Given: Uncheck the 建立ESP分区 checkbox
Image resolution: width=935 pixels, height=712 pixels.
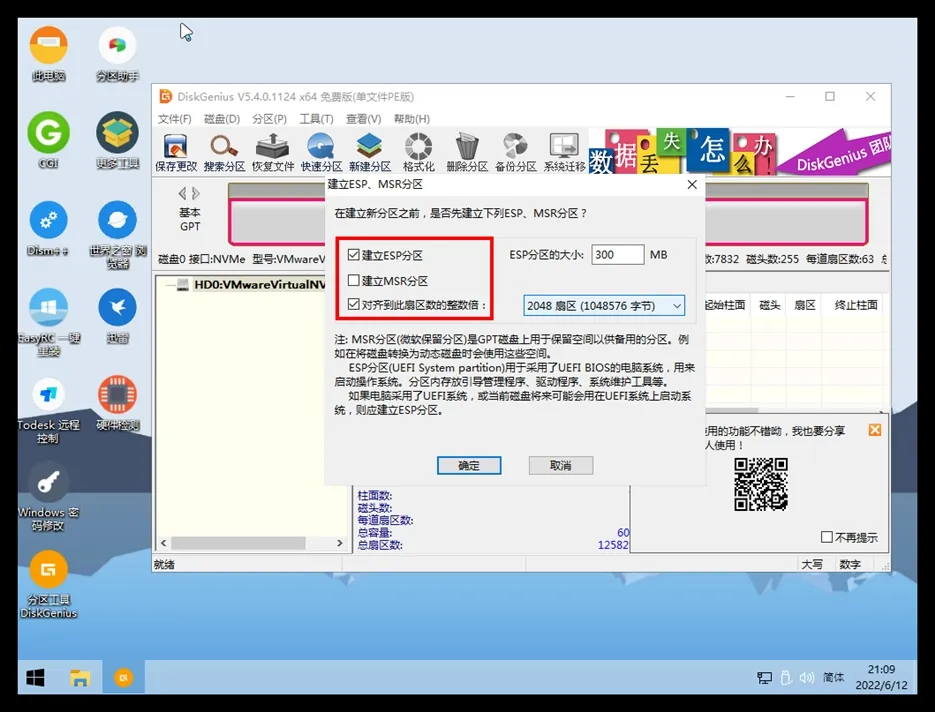Looking at the screenshot, I should (x=354, y=256).
